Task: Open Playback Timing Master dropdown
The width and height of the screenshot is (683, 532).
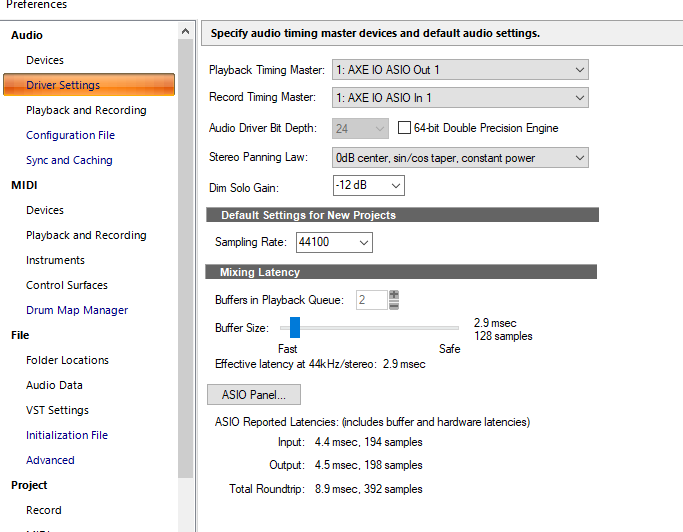Action: (460, 70)
